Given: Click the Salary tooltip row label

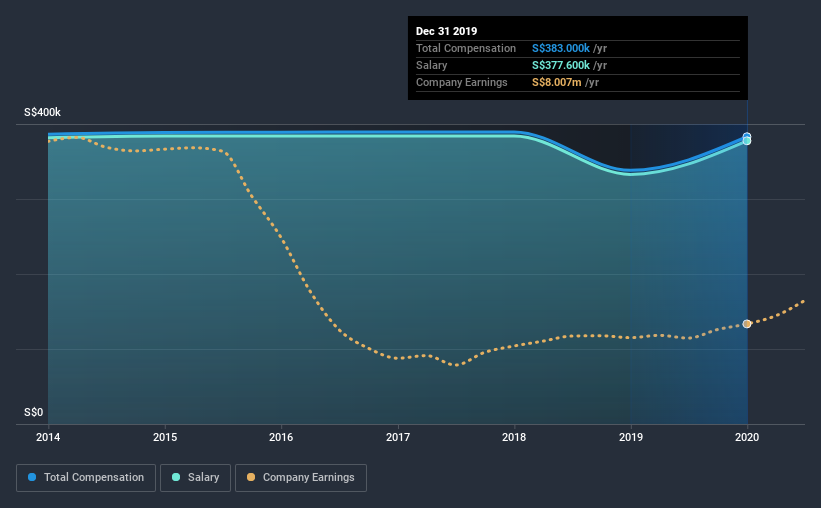Looking at the screenshot, I should coord(431,65).
